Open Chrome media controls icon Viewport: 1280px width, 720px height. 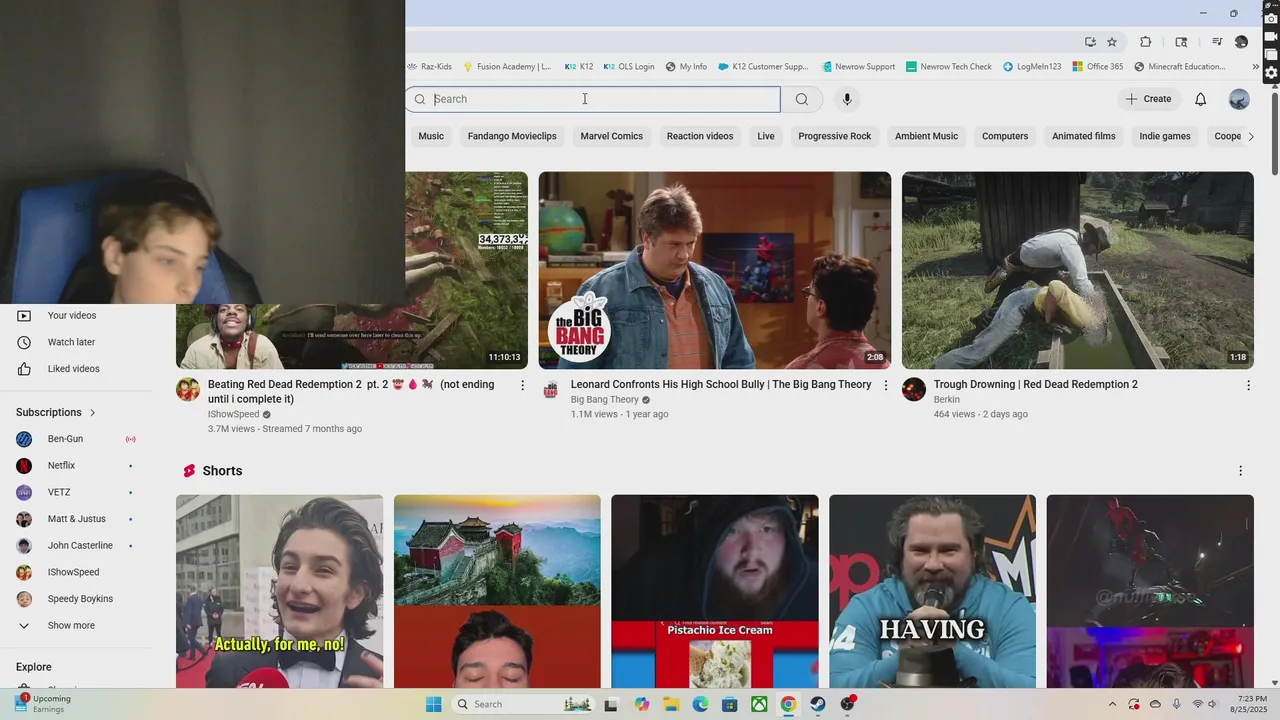[x=1217, y=42]
